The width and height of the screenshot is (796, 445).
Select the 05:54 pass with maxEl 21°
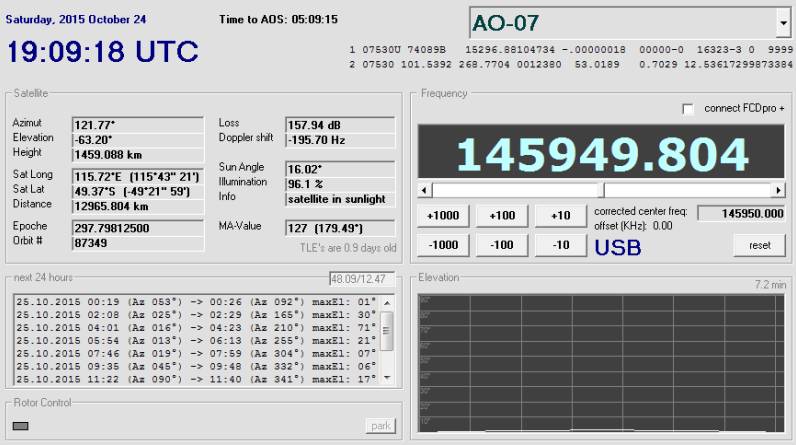[196, 341]
